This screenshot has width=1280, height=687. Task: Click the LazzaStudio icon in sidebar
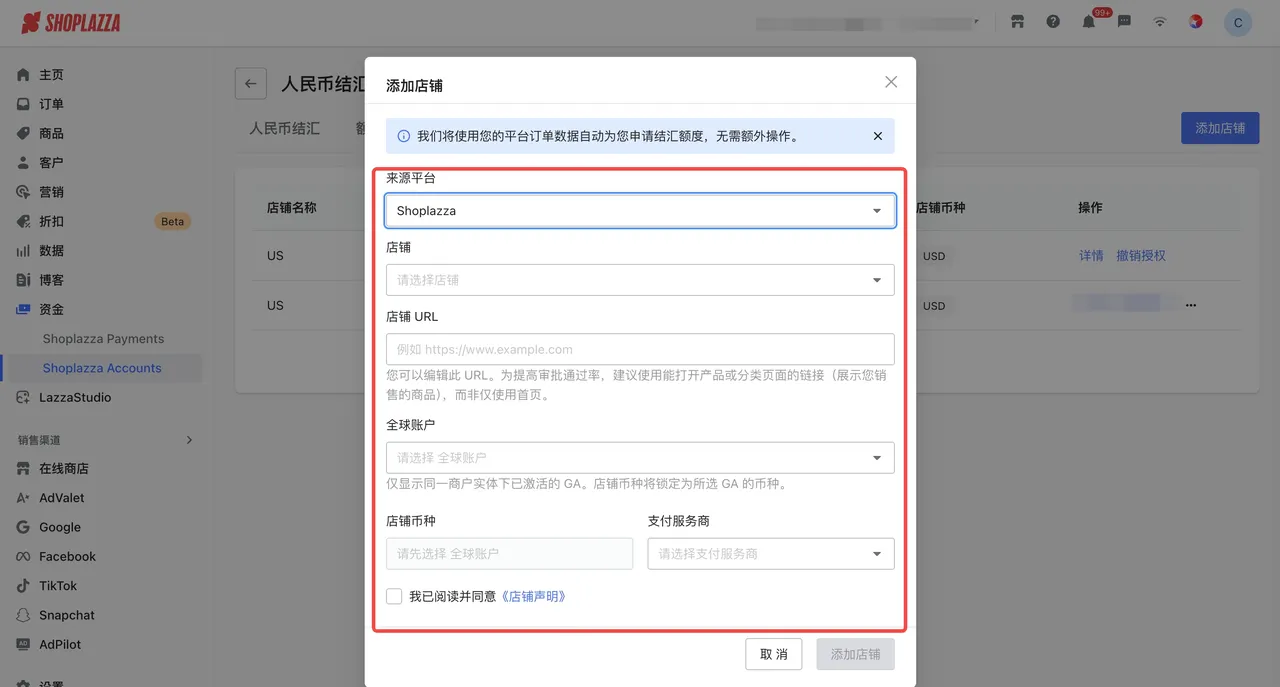click(x=23, y=397)
